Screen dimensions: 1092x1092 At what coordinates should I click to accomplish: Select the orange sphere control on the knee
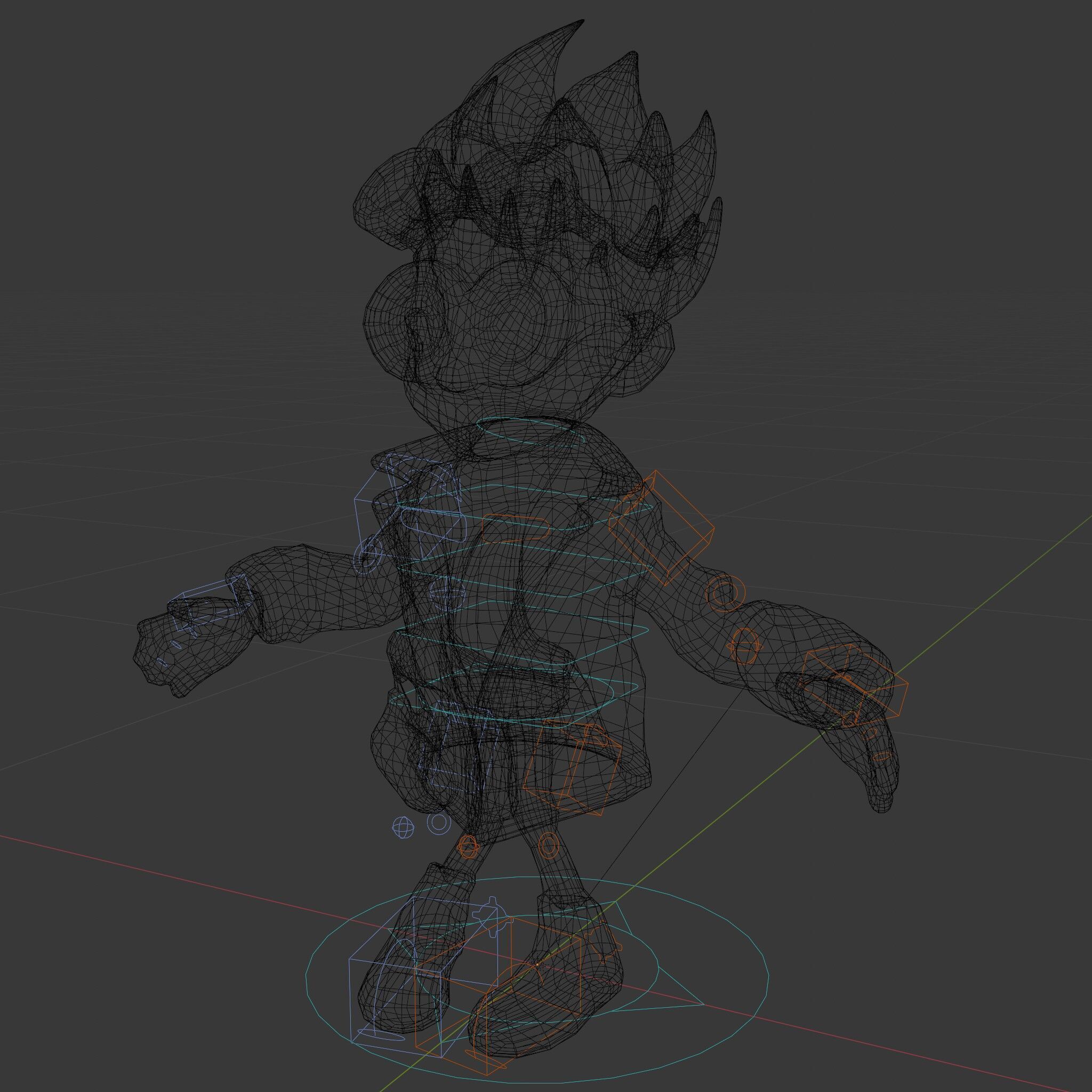coord(469,846)
